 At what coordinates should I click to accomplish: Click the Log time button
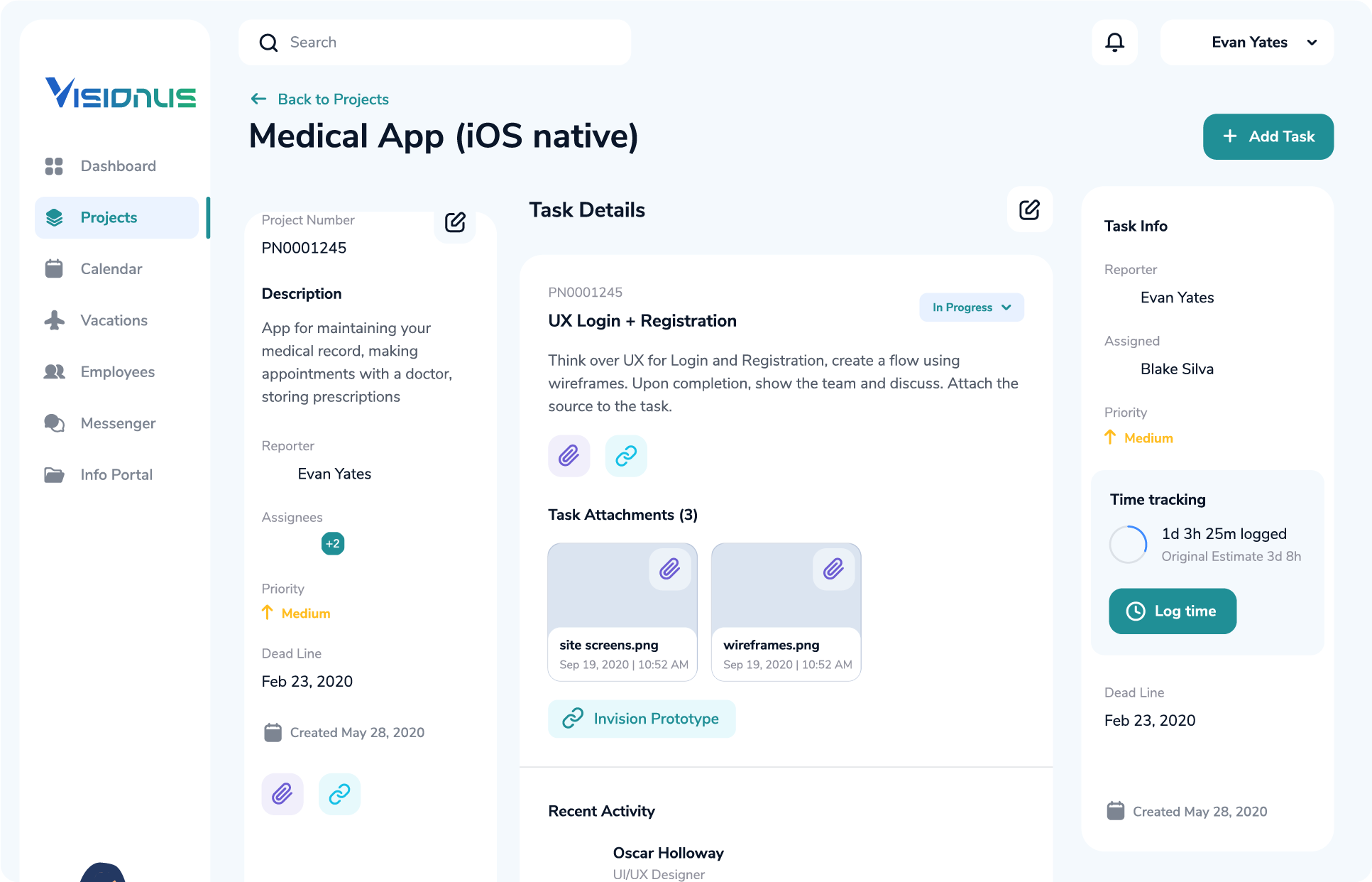[x=1172, y=611]
